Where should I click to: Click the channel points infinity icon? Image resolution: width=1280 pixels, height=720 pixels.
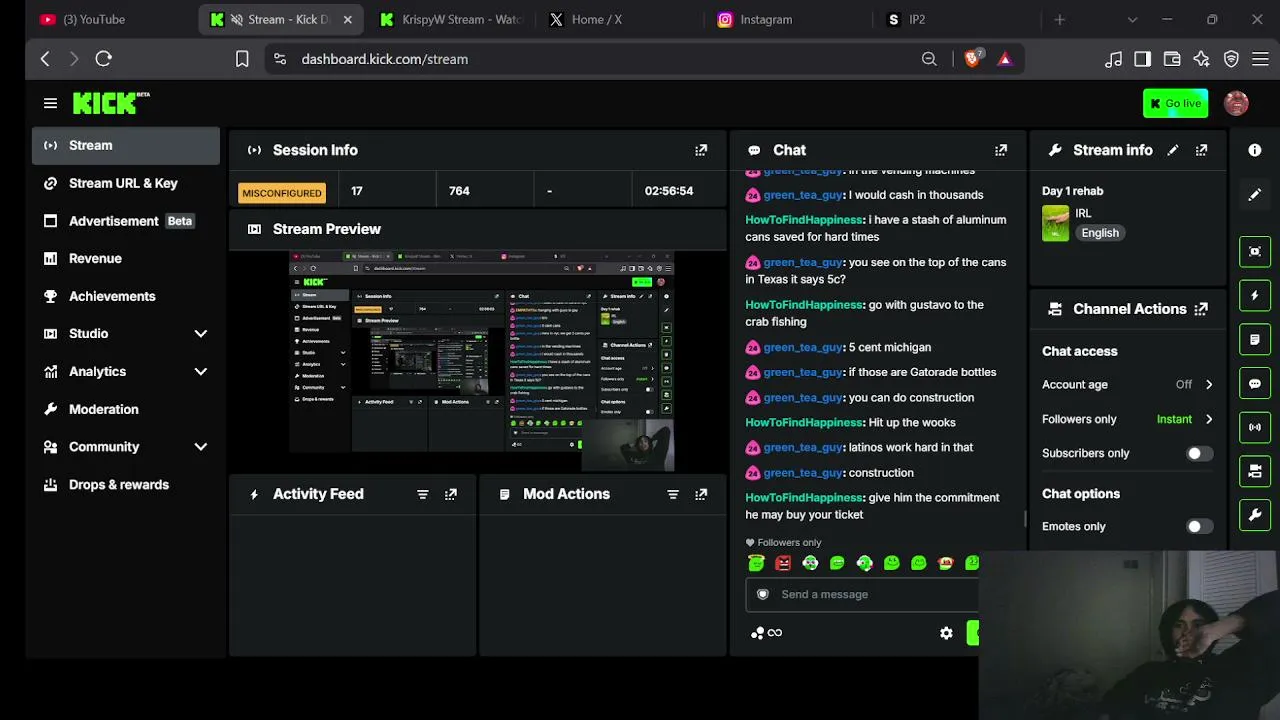coord(766,633)
